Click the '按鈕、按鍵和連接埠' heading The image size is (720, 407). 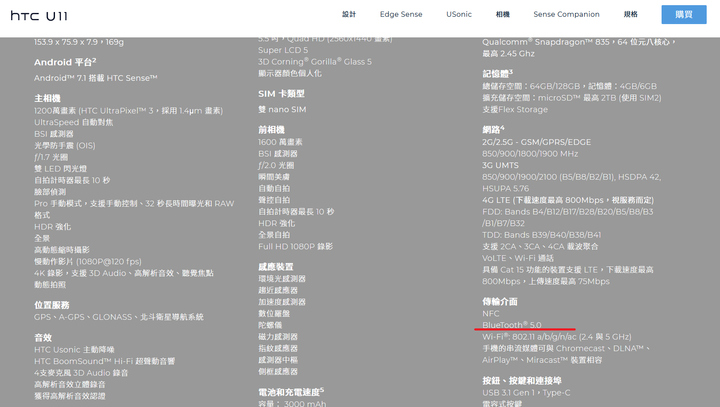pyautogui.click(x=522, y=381)
